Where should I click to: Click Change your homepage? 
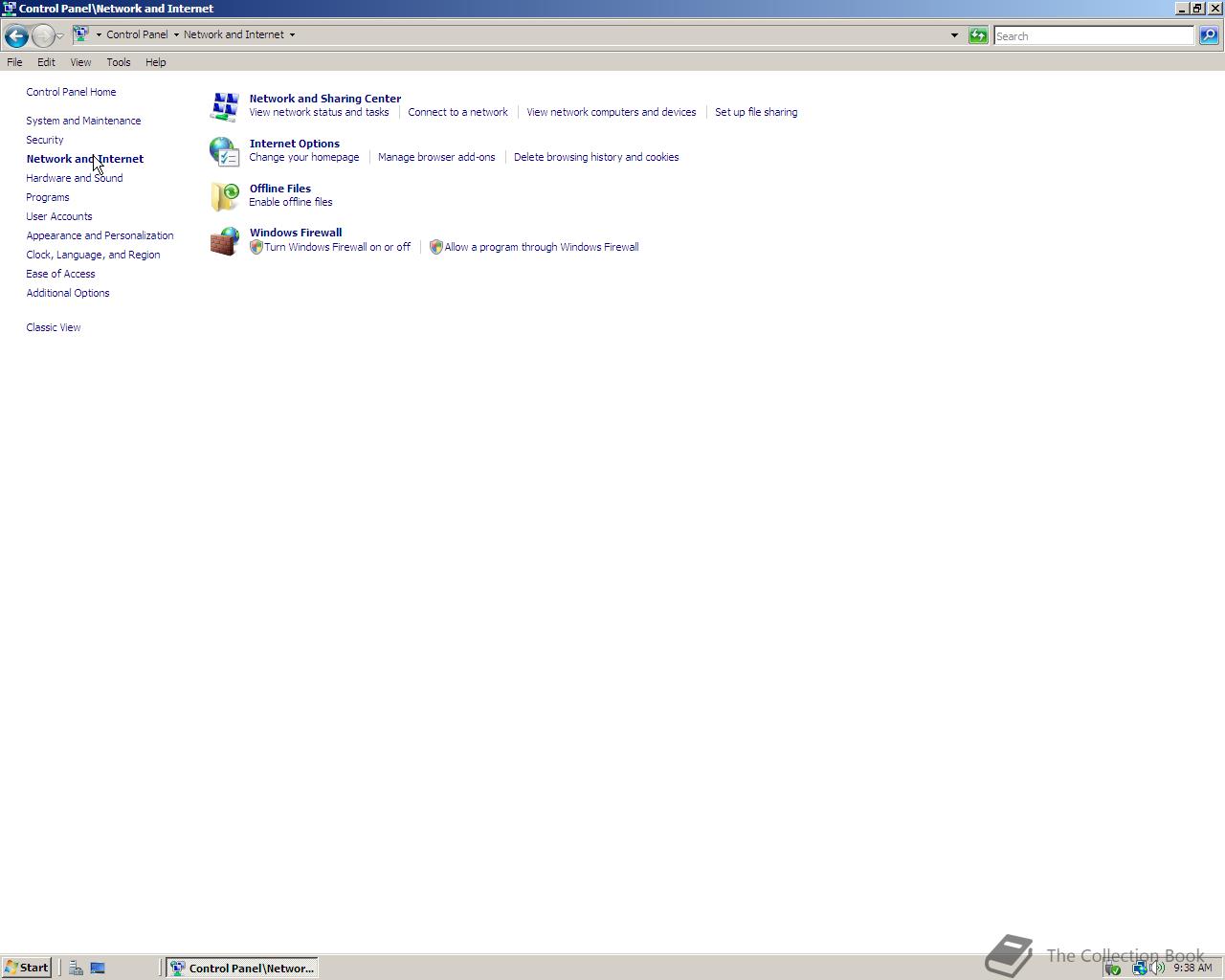point(304,157)
